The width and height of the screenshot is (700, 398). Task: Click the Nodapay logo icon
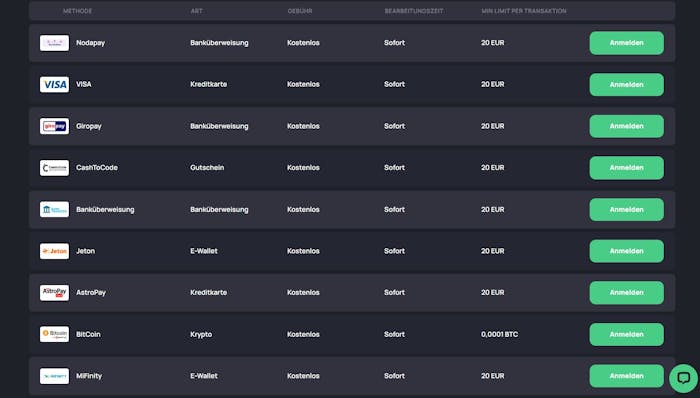click(x=54, y=43)
